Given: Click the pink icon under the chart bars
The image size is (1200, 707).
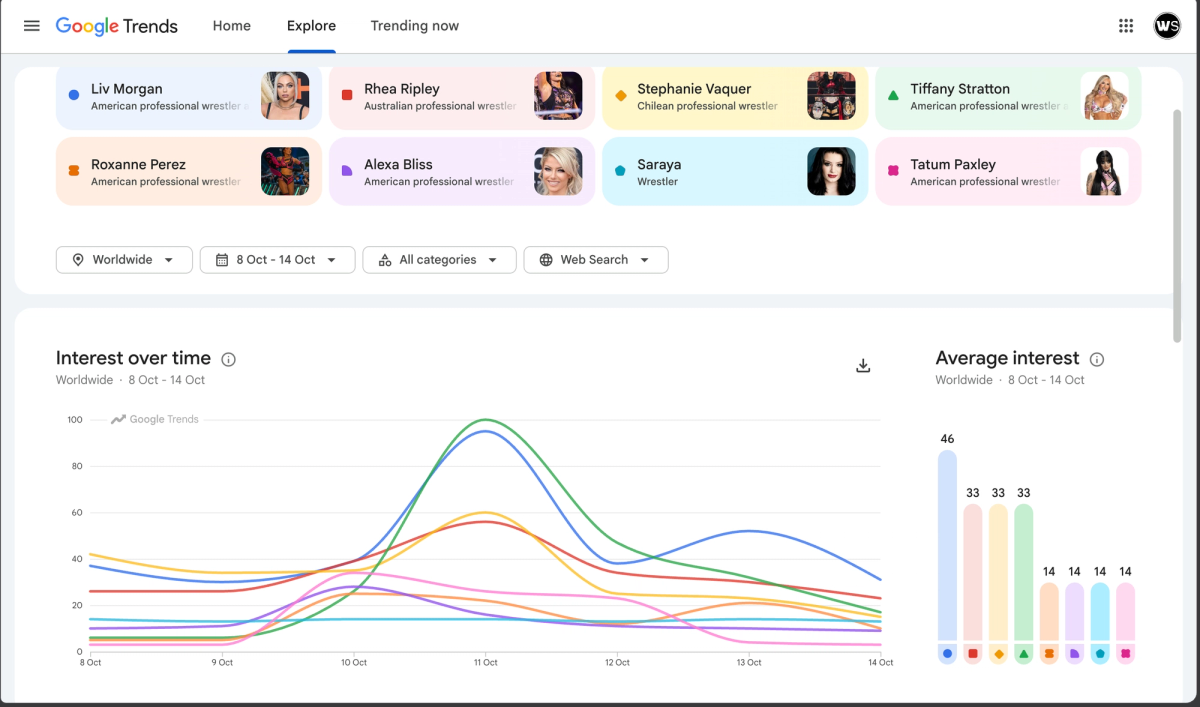Looking at the screenshot, I should [1126, 654].
